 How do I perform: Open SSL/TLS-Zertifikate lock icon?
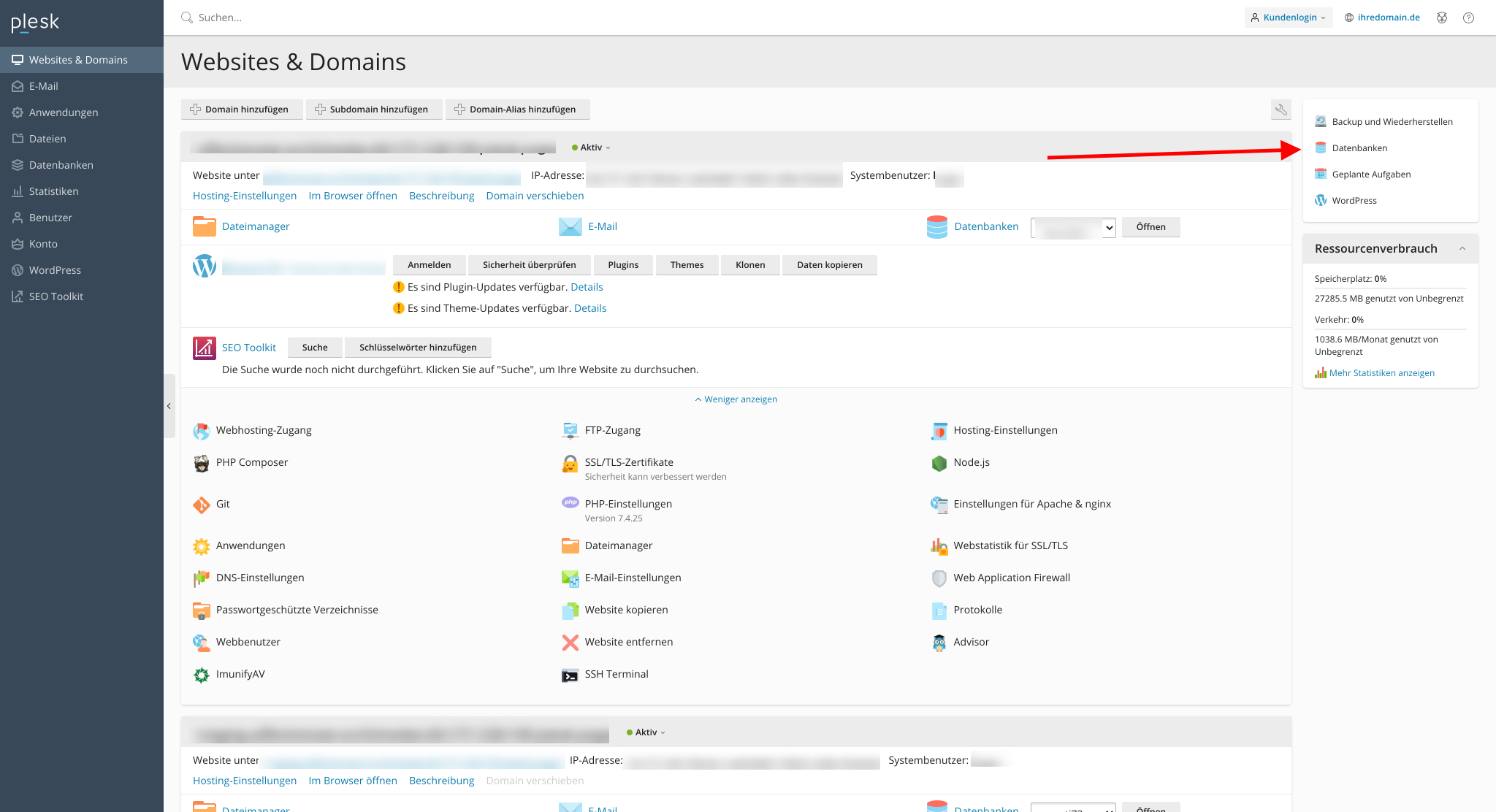click(x=570, y=463)
